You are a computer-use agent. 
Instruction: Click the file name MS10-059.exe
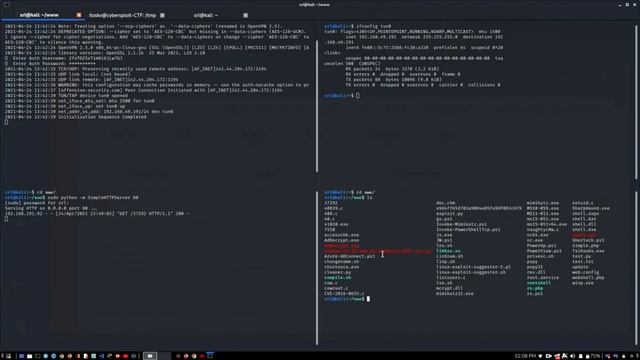coord(543,208)
